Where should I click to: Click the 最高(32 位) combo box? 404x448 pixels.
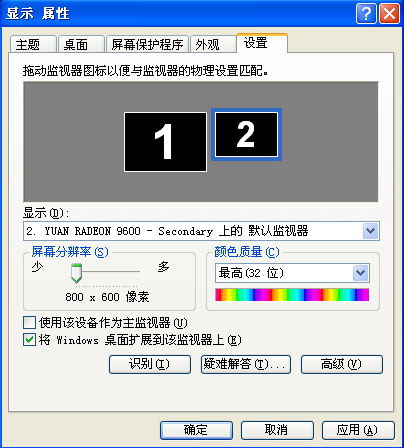pyautogui.click(x=292, y=273)
